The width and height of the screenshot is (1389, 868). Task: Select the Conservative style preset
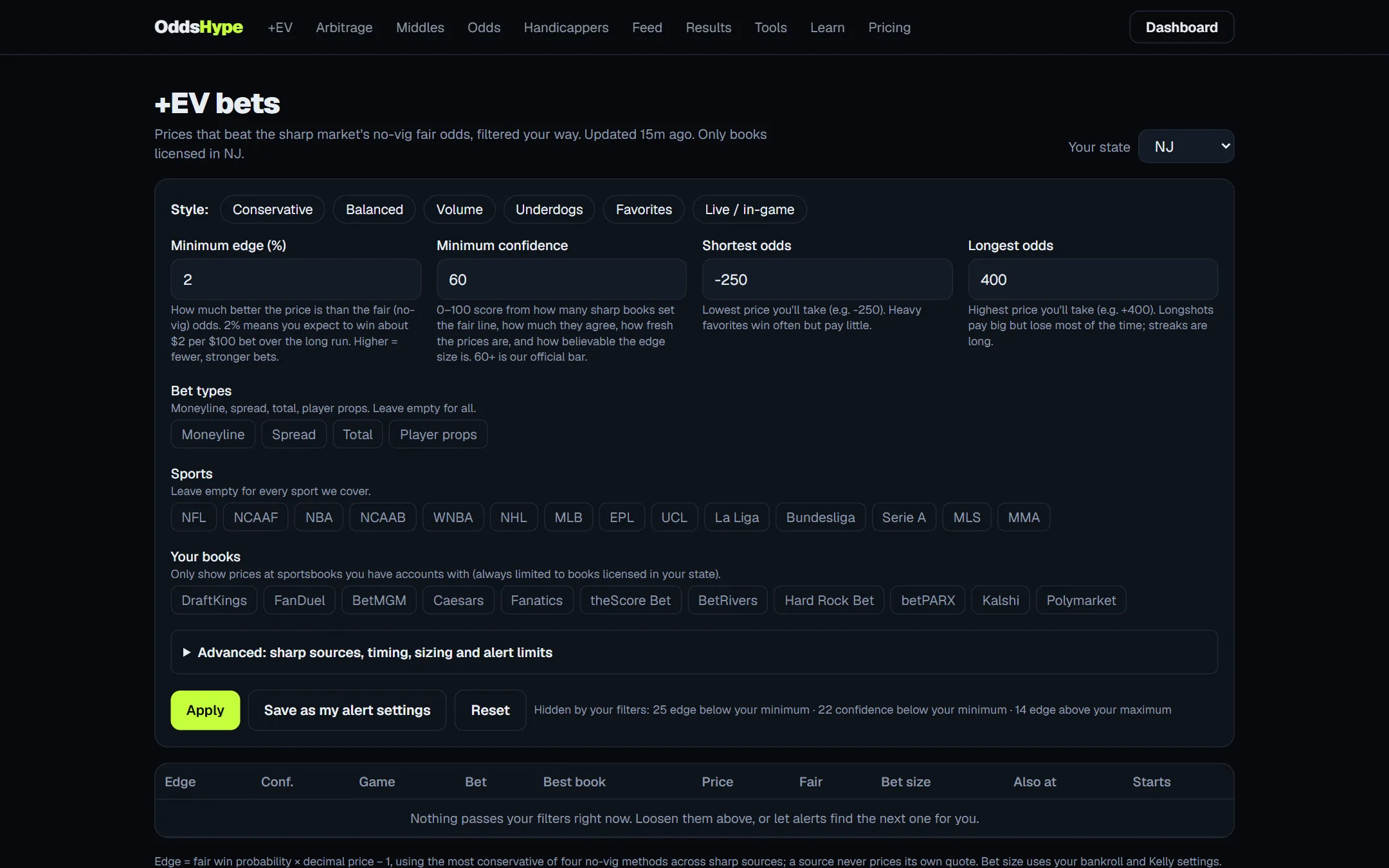pos(273,209)
